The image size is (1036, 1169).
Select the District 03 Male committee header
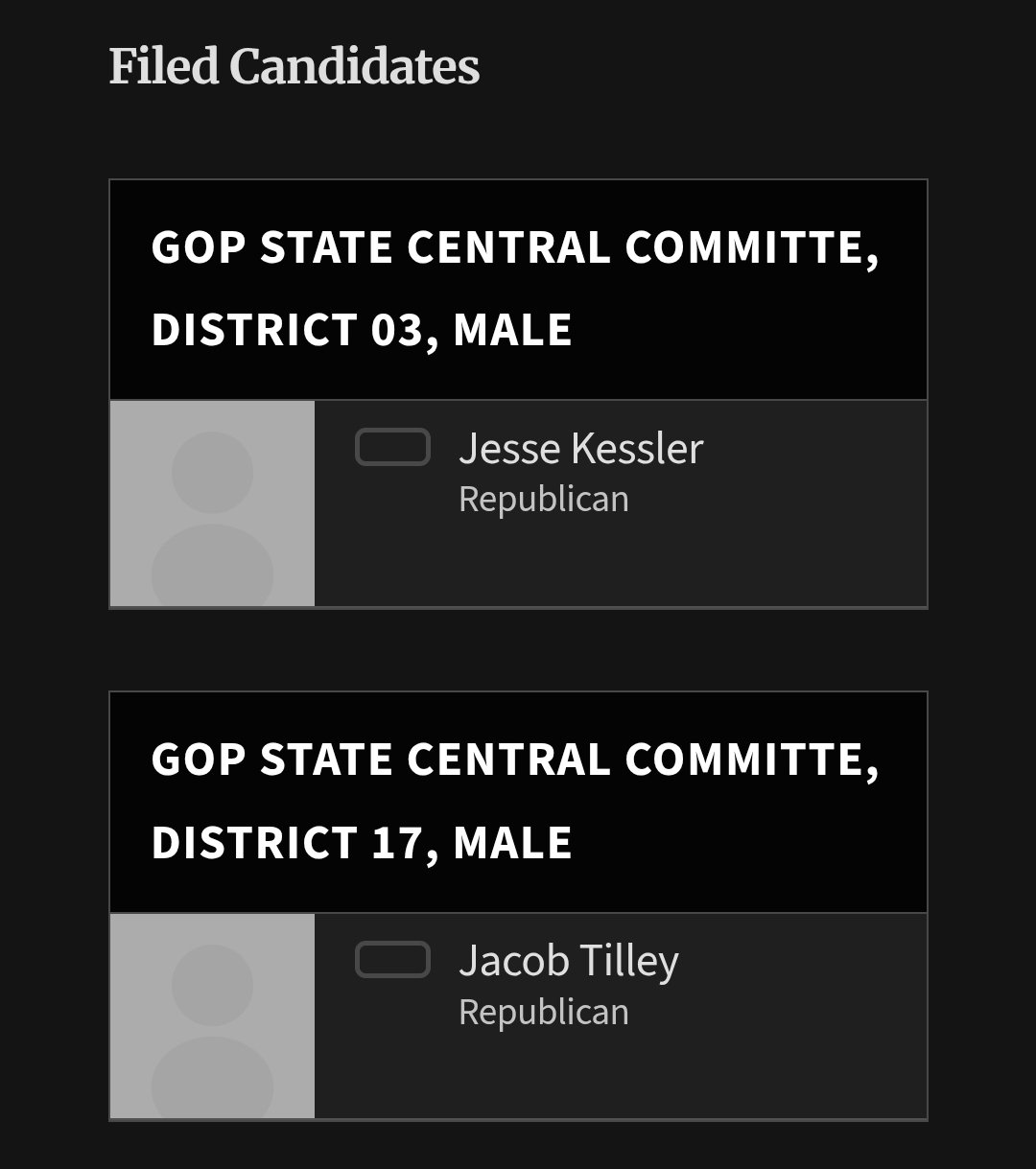click(519, 290)
